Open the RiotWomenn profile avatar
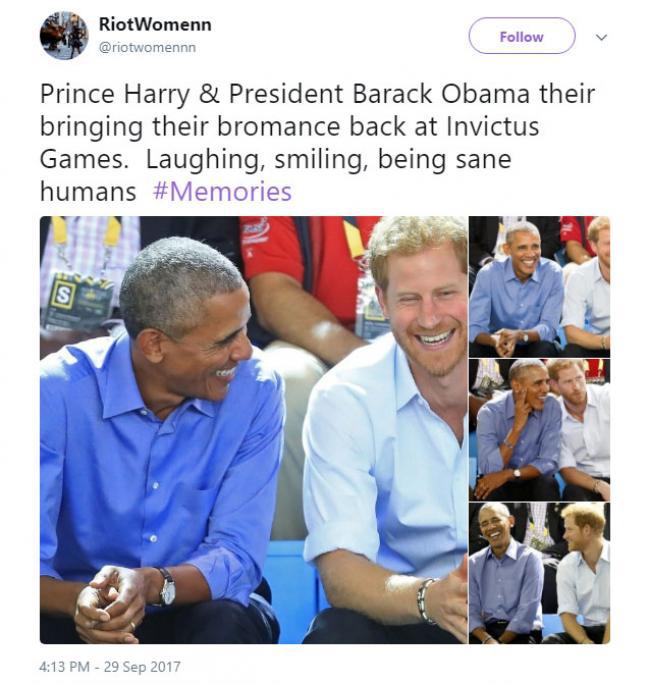Viewport: 650px width, 685px height. (64, 35)
